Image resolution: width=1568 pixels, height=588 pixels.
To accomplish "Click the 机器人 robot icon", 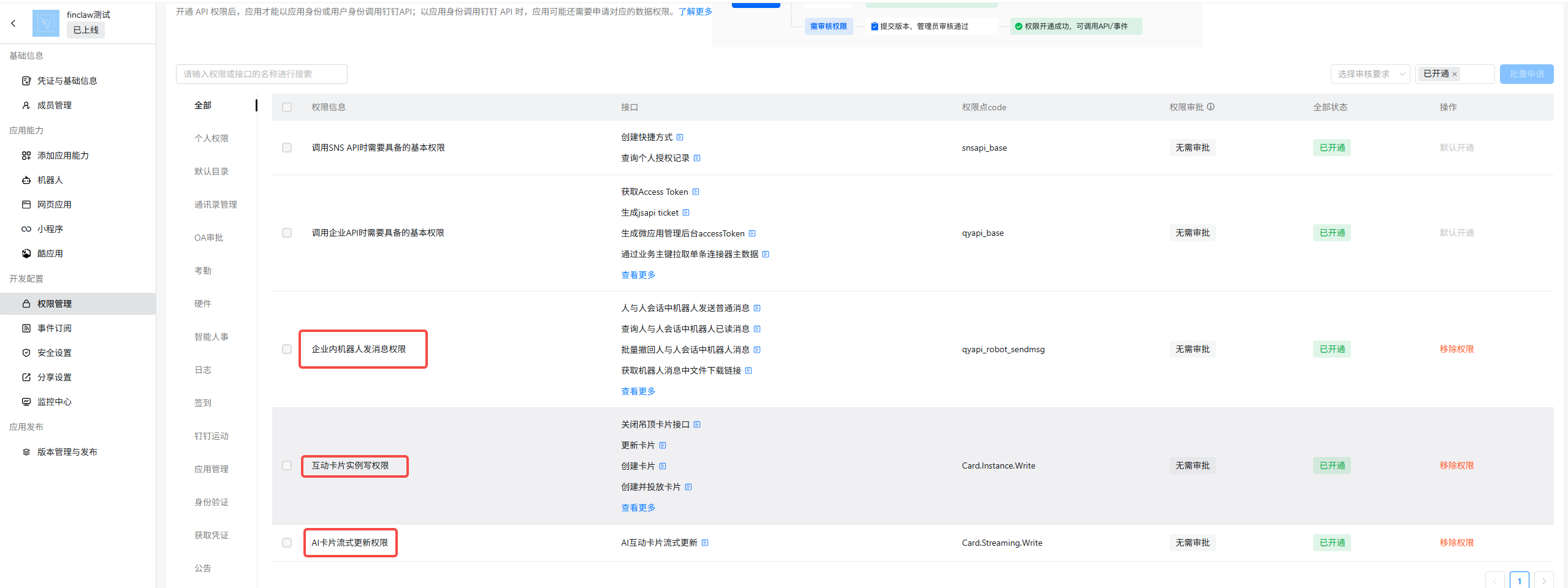I will click(x=26, y=180).
